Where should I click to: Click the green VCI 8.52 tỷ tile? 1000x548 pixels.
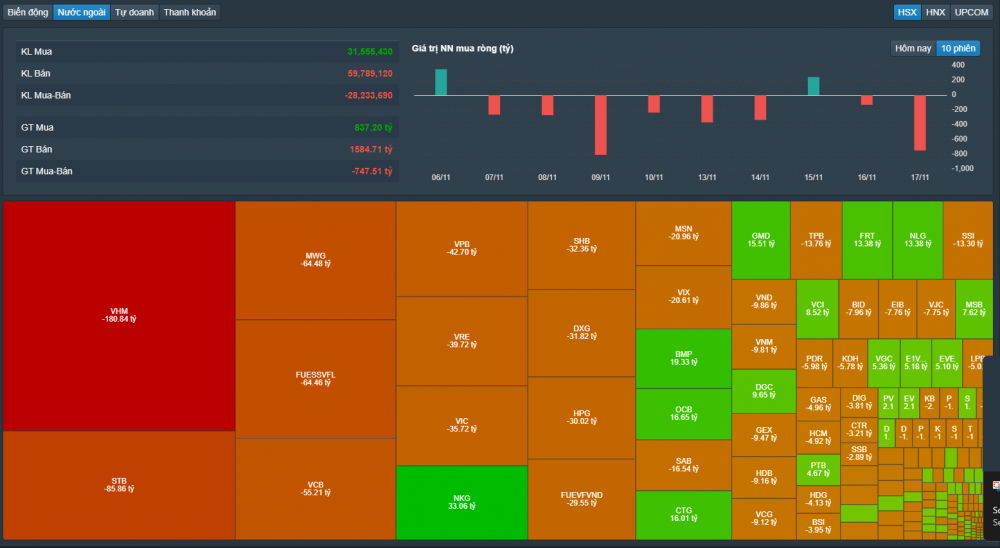pyautogui.click(x=818, y=309)
